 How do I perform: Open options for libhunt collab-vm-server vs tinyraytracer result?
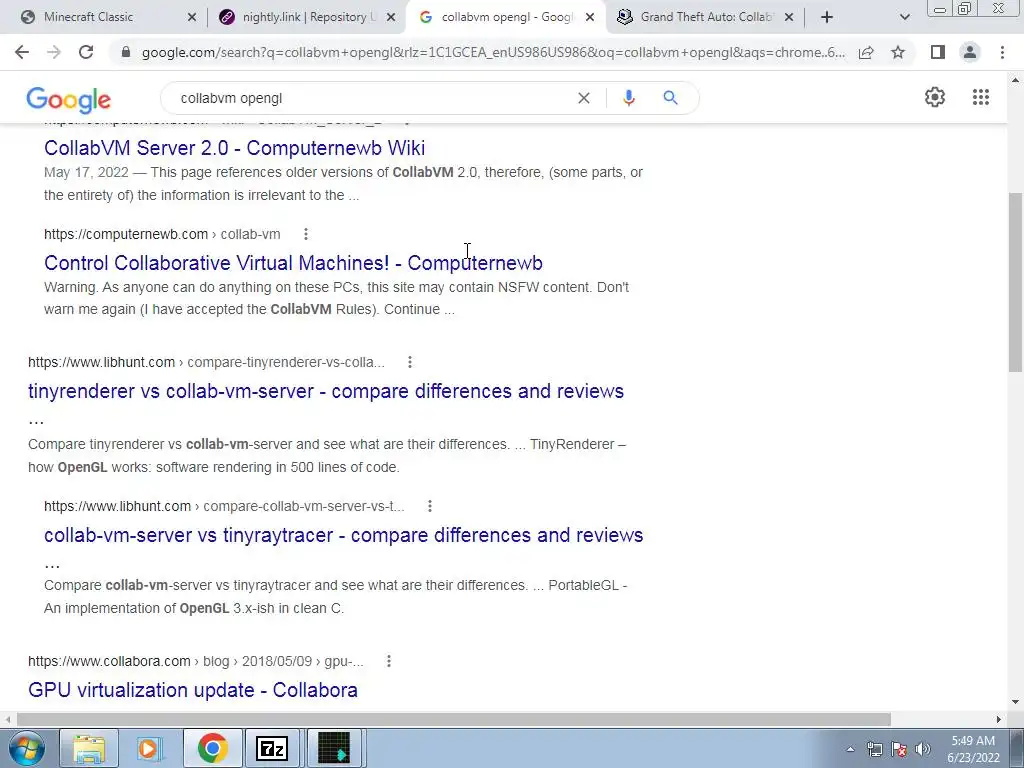point(429,506)
